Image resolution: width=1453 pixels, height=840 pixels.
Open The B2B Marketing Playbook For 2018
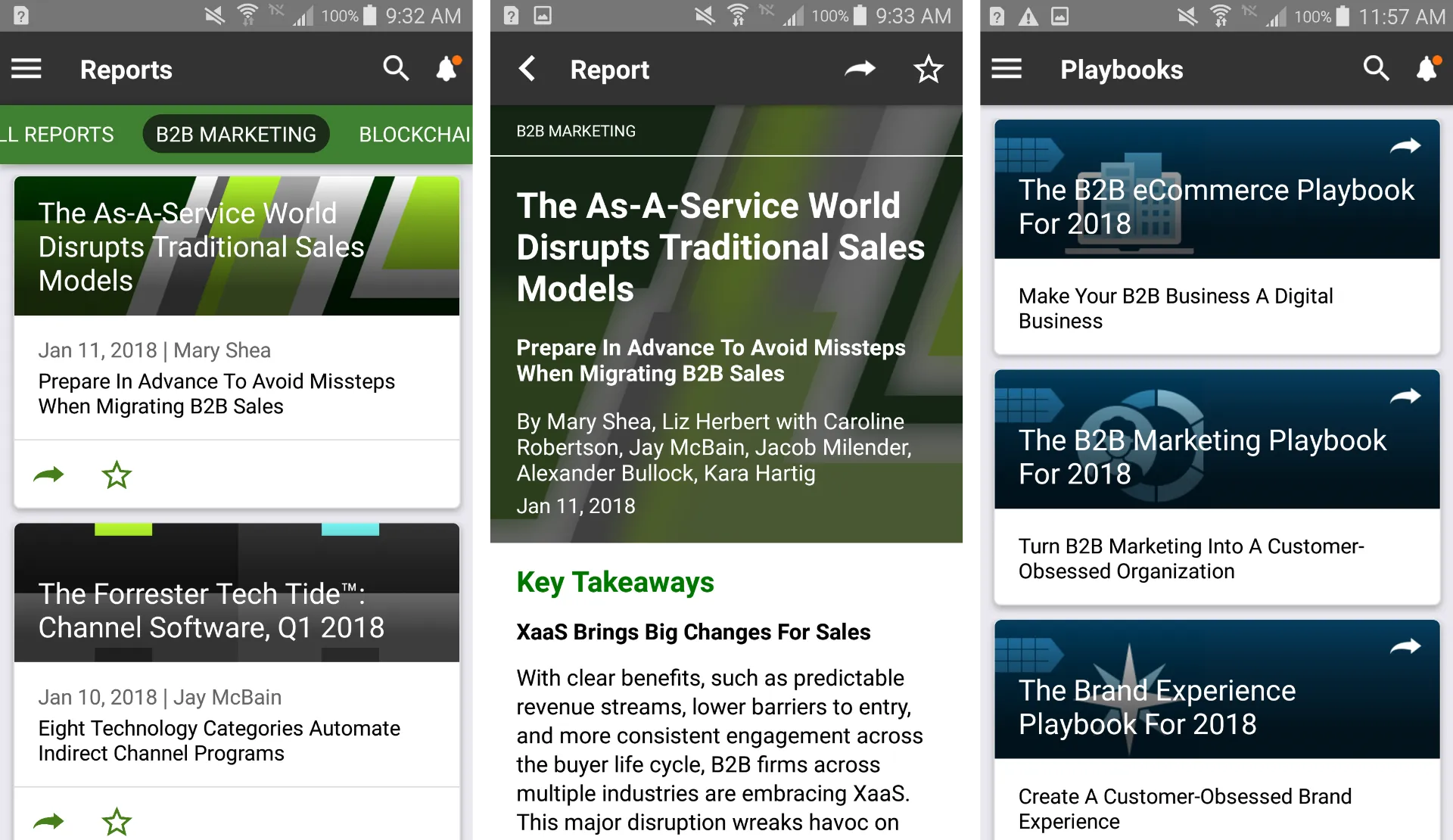pyautogui.click(x=1217, y=439)
